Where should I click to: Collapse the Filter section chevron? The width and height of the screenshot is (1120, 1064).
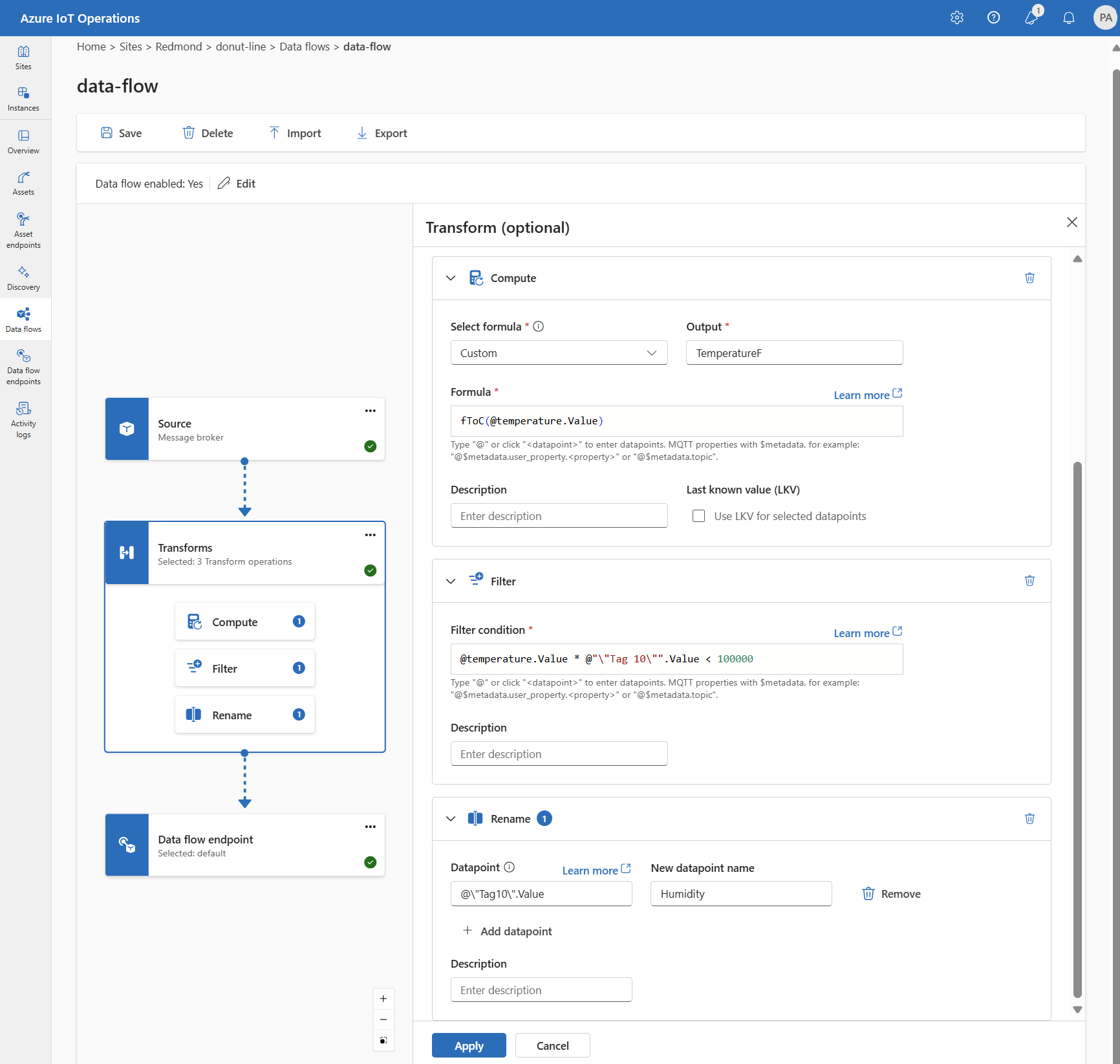(451, 581)
